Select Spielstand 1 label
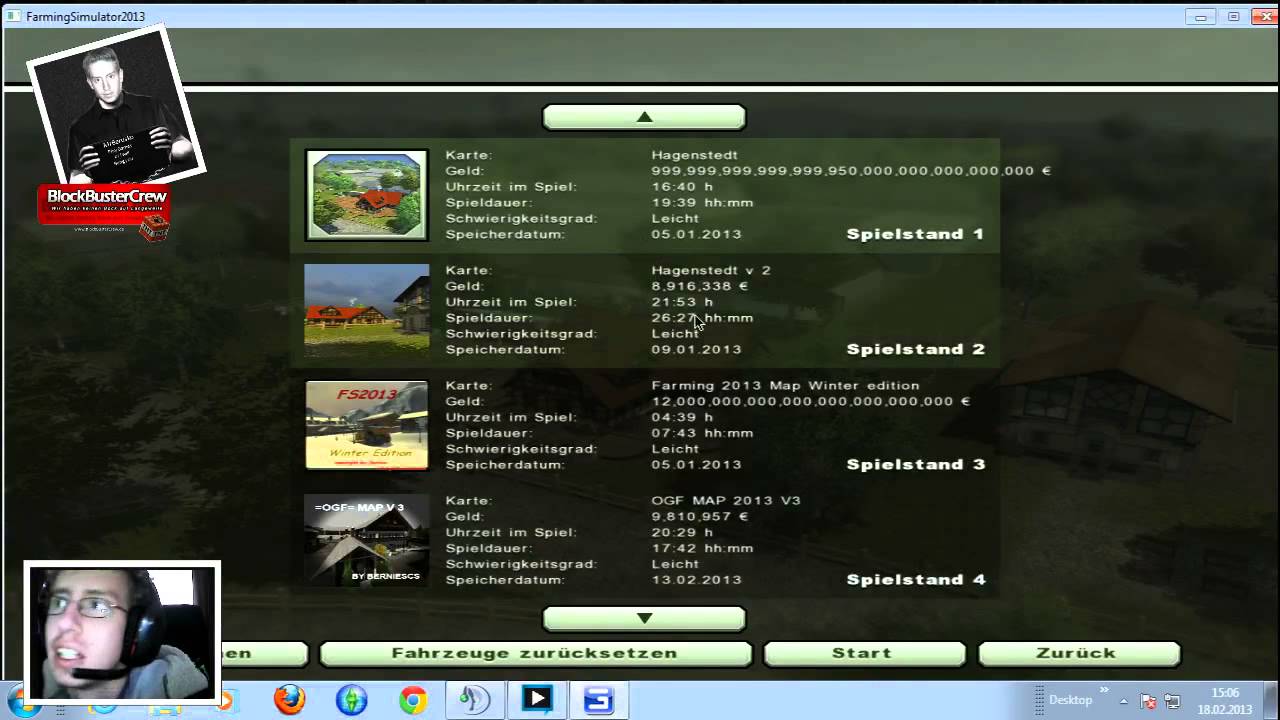1280x720 pixels. [x=915, y=234]
